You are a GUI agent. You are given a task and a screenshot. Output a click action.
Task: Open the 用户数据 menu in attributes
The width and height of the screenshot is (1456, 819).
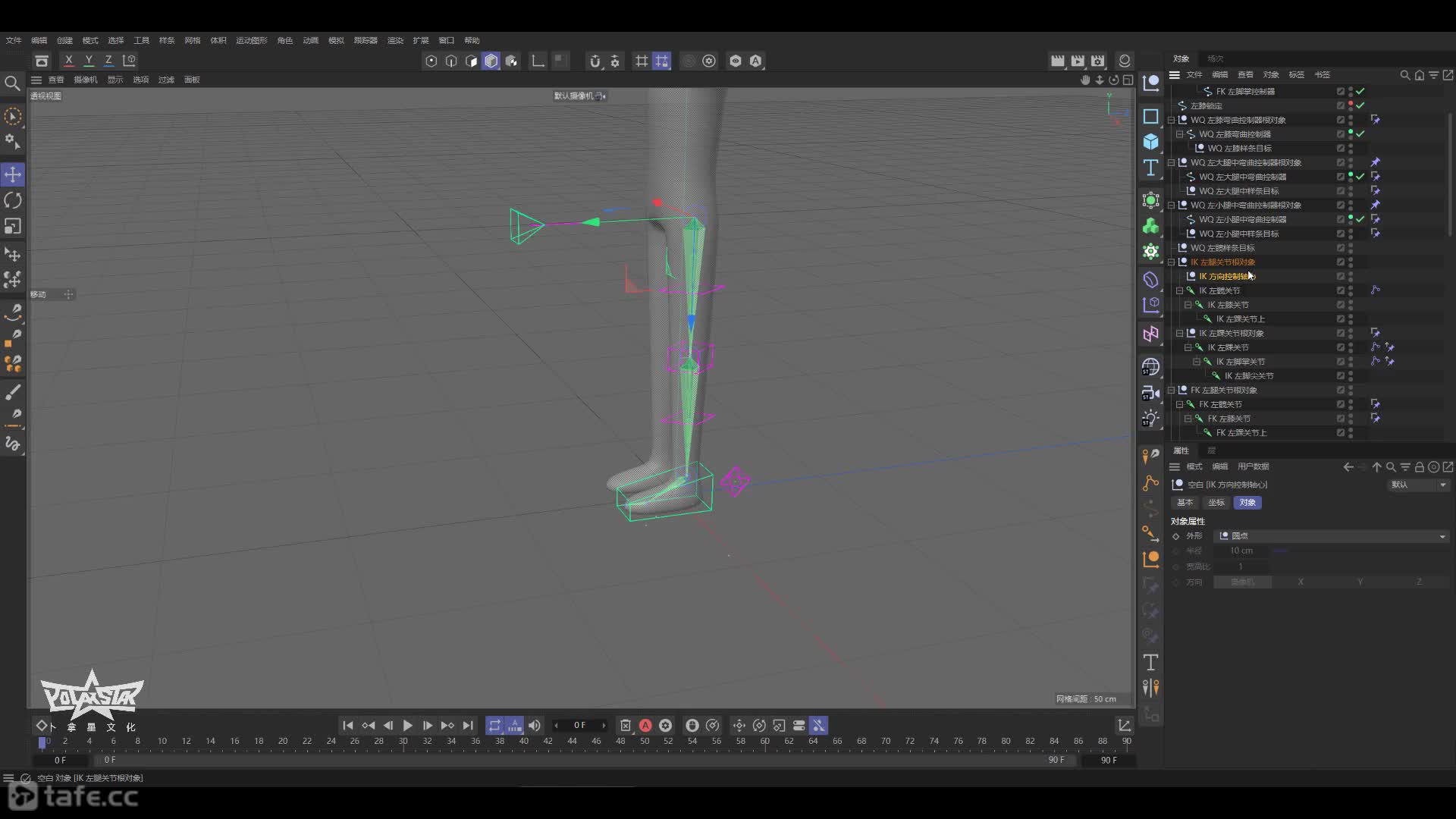[1253, 466]
